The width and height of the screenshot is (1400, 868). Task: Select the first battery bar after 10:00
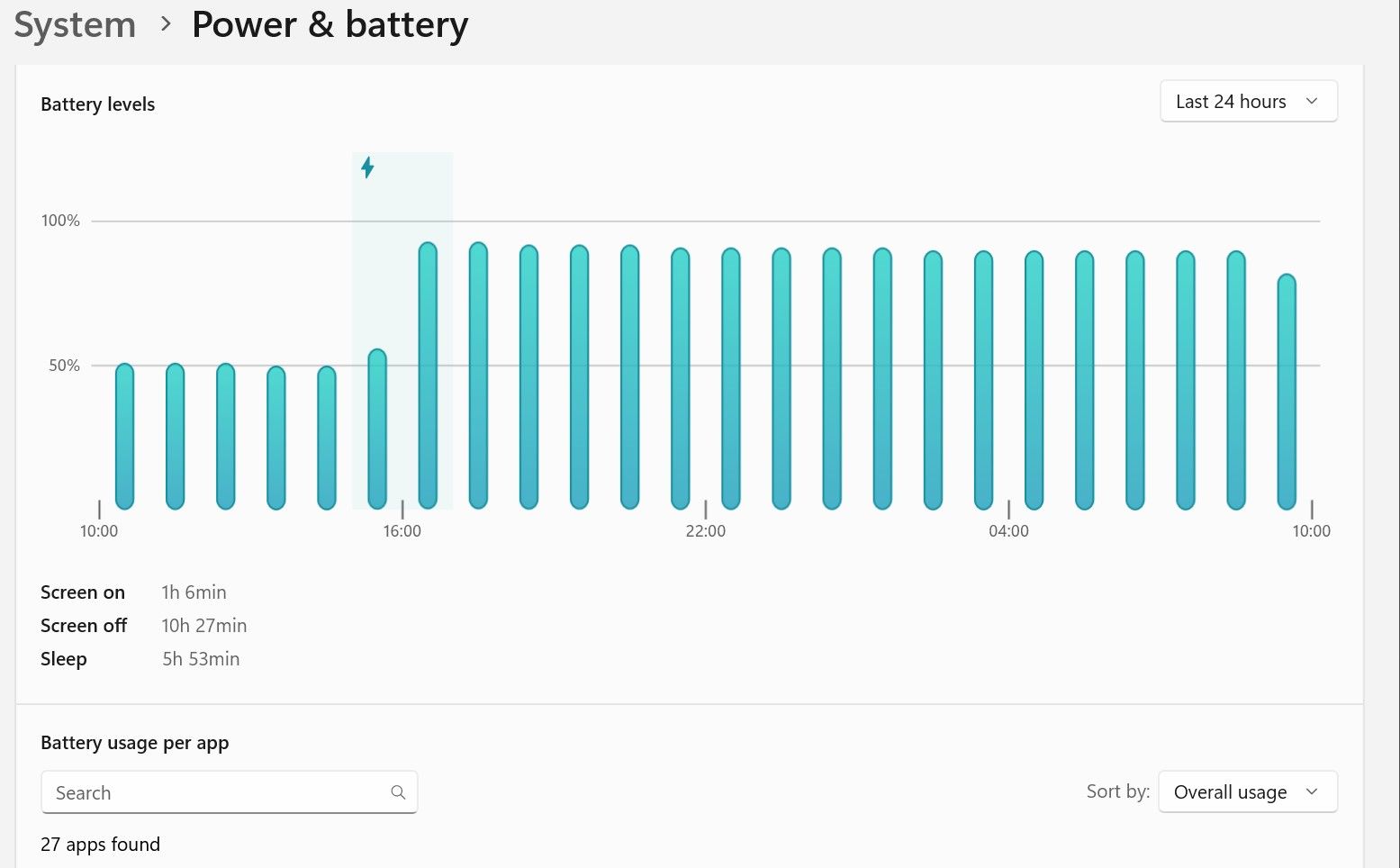click(124, 437)
